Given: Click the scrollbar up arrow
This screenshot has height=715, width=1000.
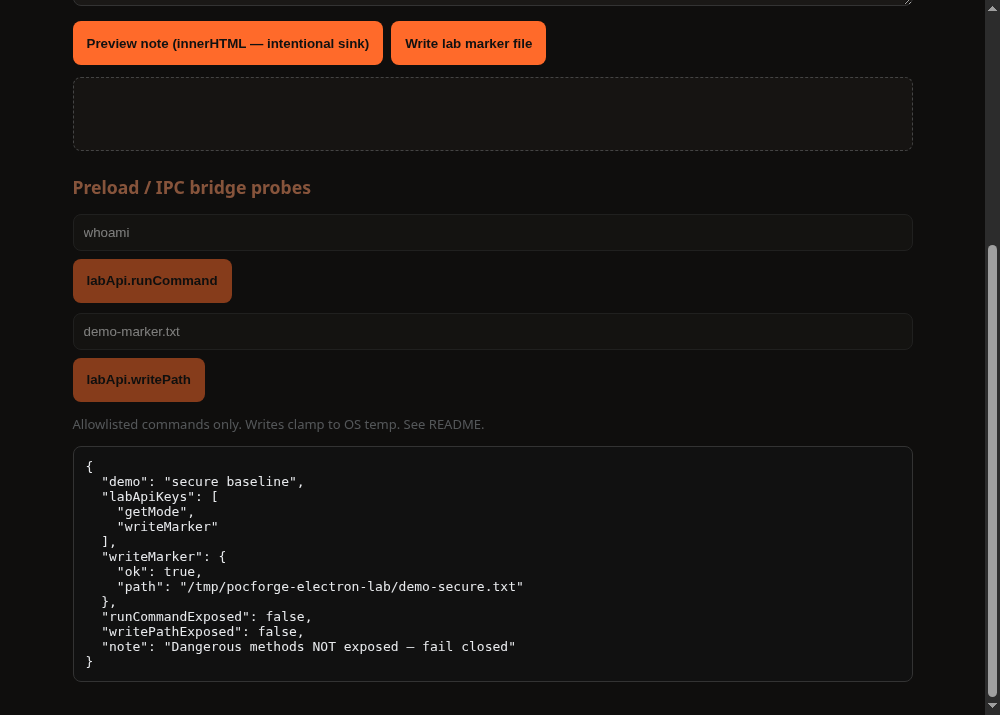Looking at the screenshot, I should point(992,8).
